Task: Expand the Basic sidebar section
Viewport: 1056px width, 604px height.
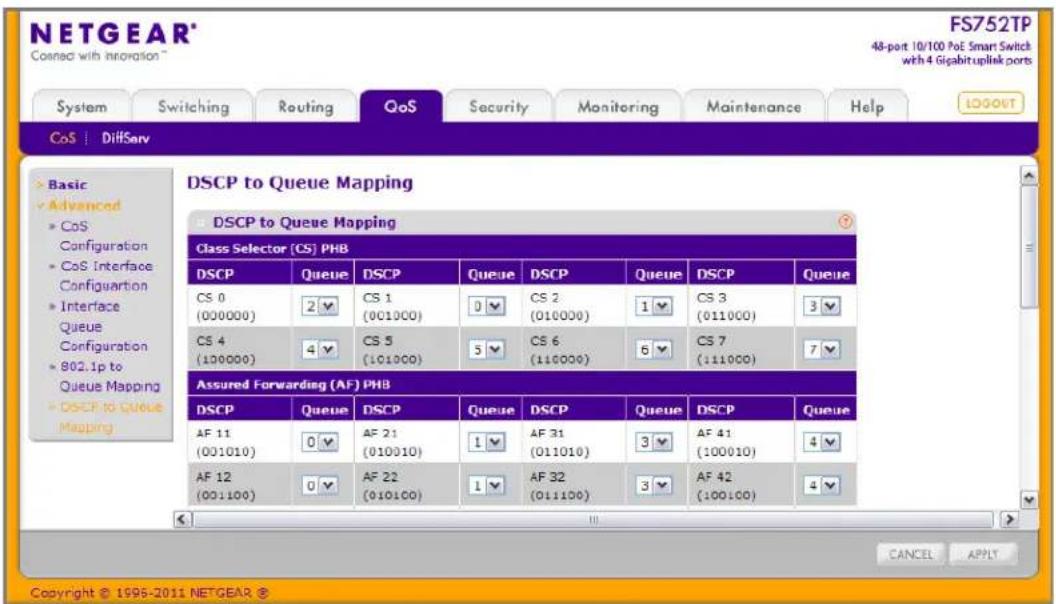Action: click(x=67, y=184)
